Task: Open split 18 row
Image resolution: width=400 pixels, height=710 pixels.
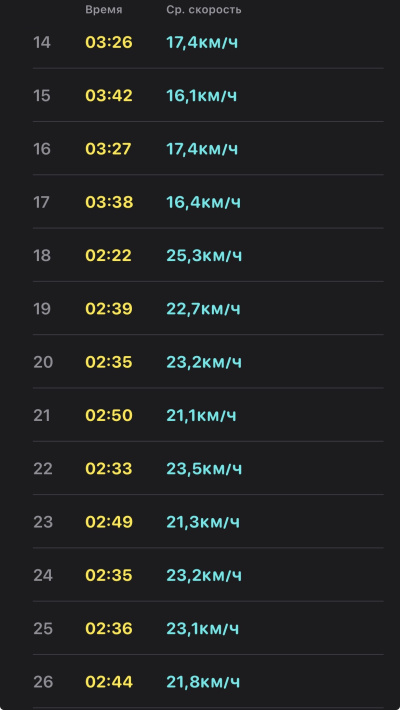Action: pos(208,255)
